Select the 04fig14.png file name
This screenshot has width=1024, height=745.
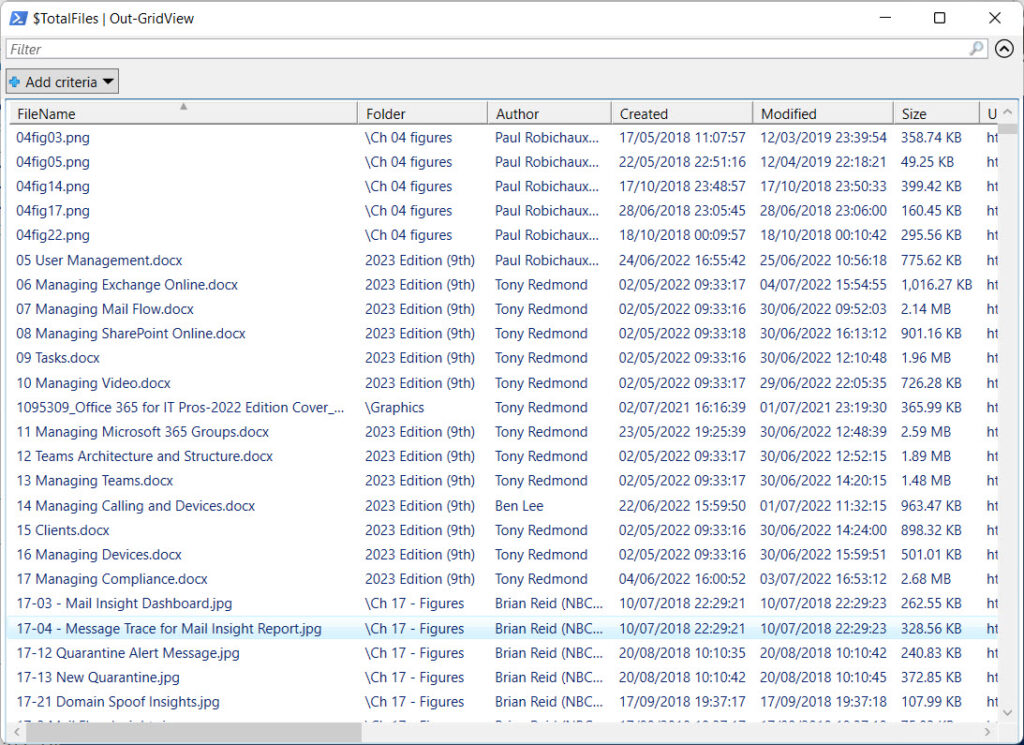[53, 186]
